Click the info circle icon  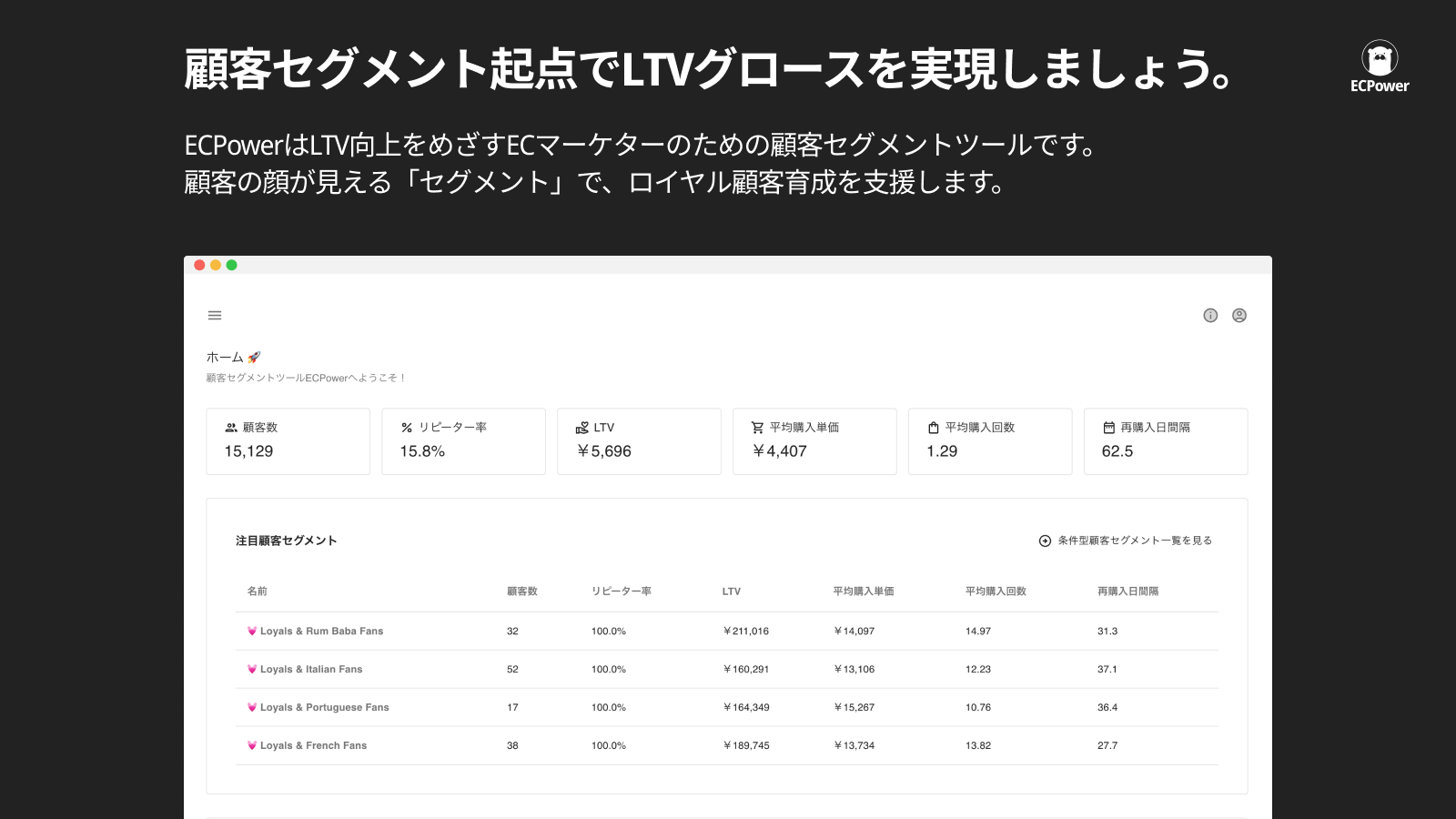(x=1210, y=316)
